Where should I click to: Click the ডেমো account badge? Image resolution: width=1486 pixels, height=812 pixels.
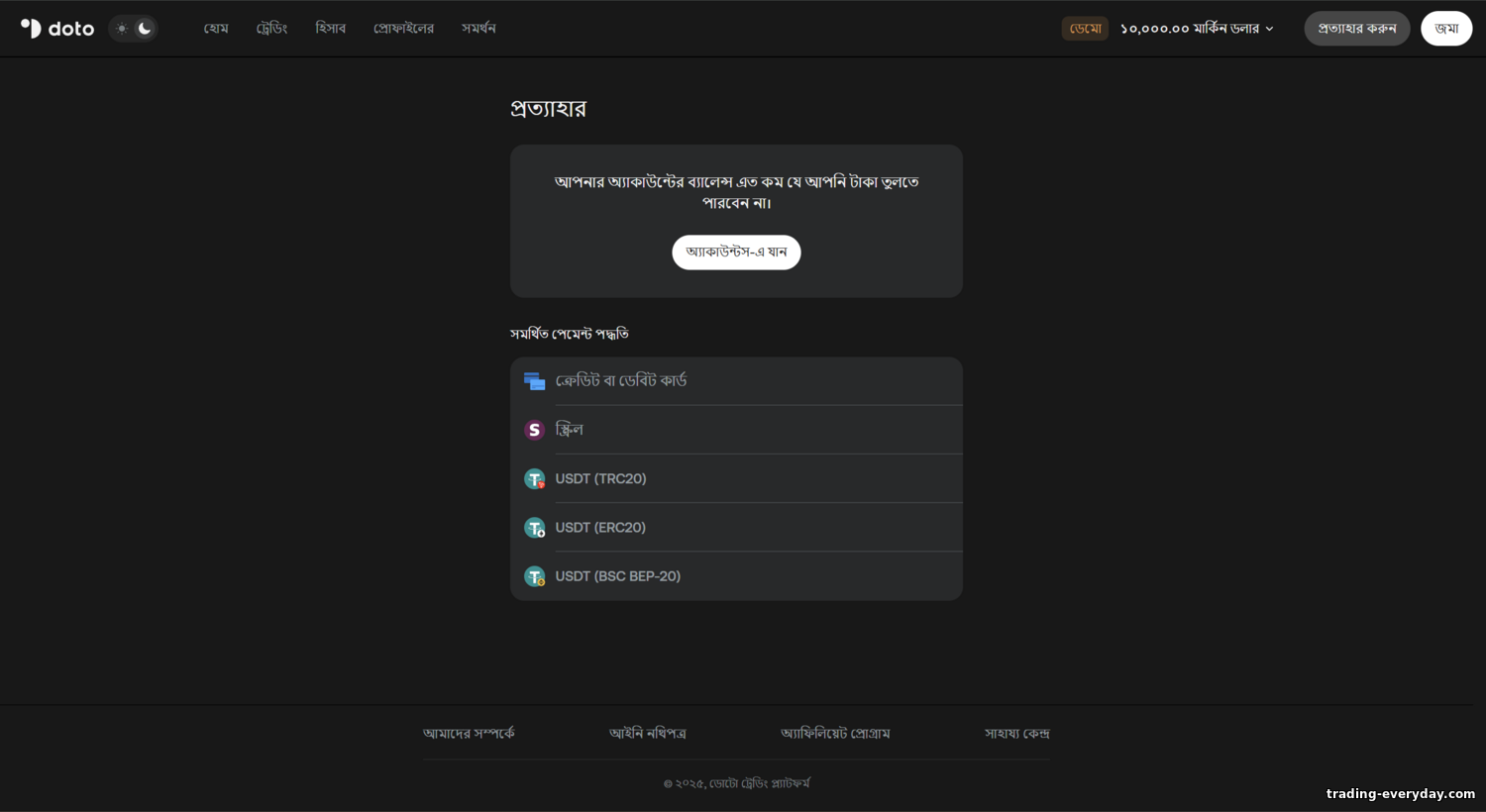tap(1085, 29)
